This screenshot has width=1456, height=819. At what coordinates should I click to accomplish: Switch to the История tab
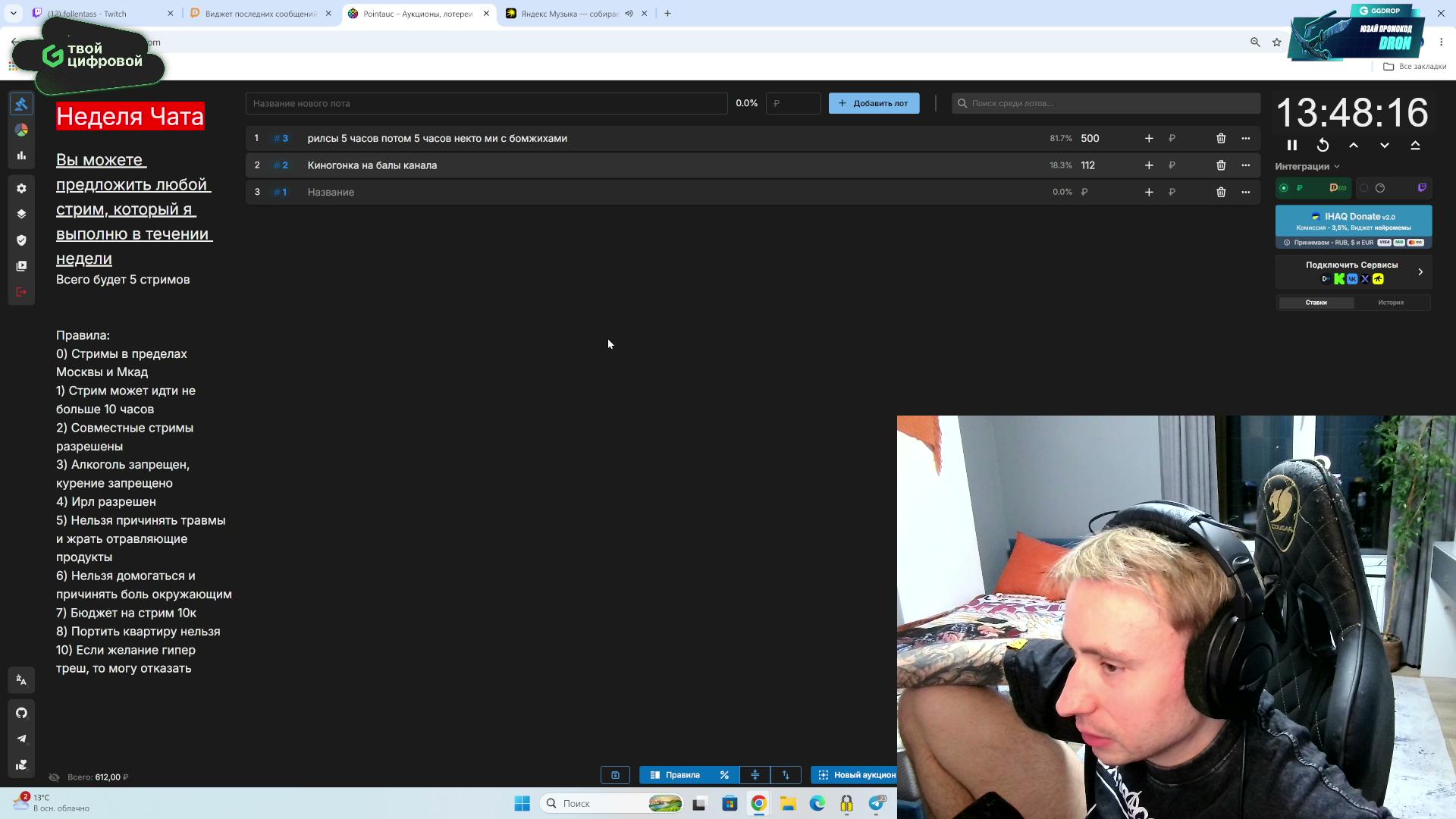coord(1391,303)
